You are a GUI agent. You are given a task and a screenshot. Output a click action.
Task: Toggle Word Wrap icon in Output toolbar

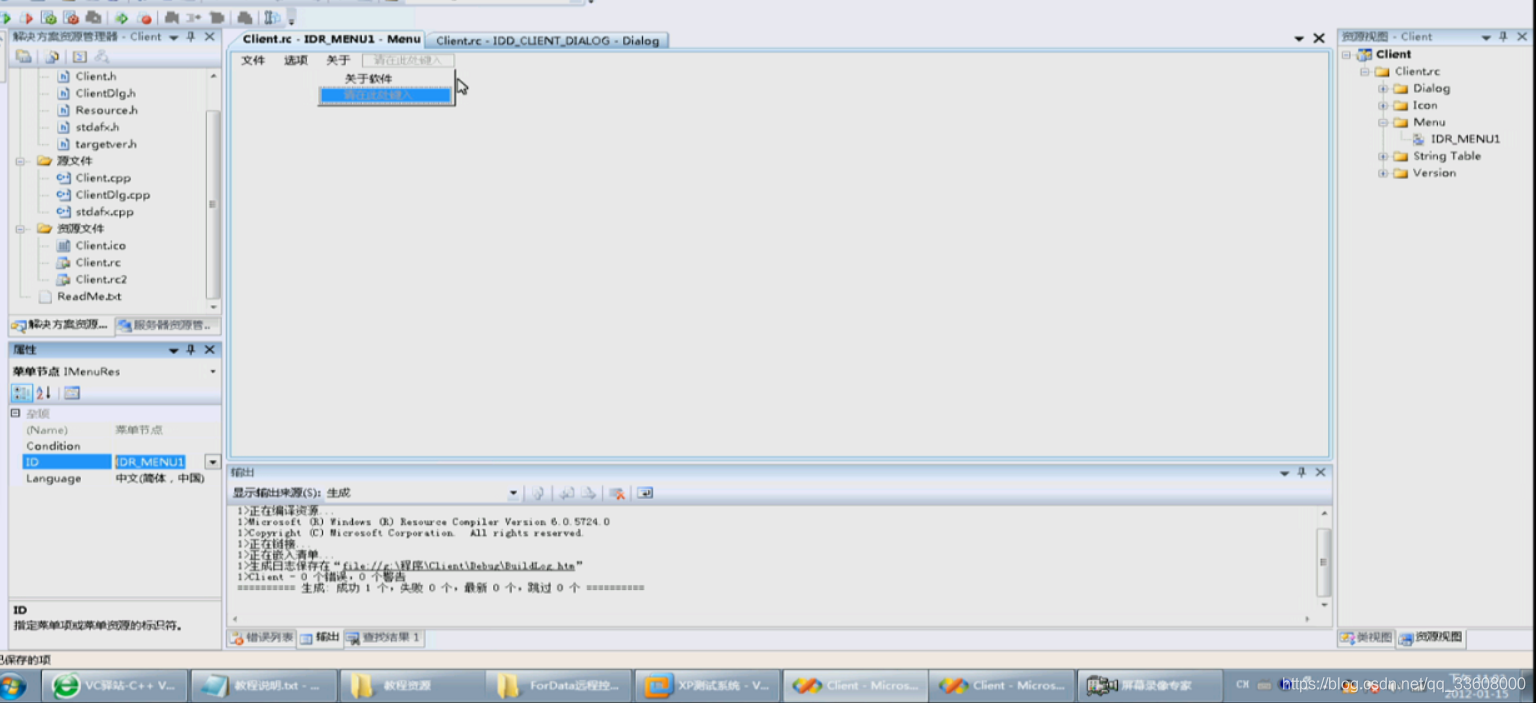click(x=645, y=493)
